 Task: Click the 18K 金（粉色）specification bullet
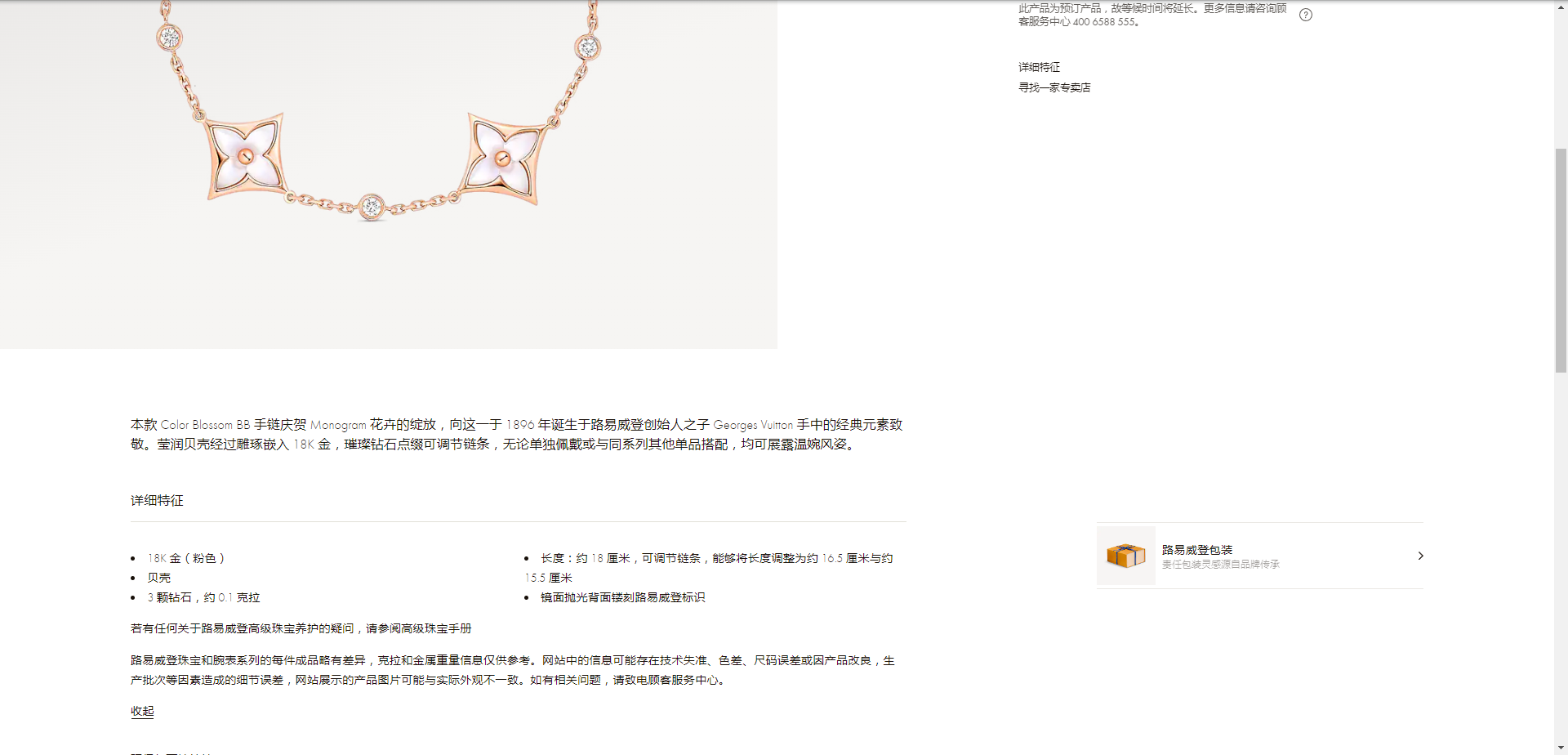coord(185,558)
